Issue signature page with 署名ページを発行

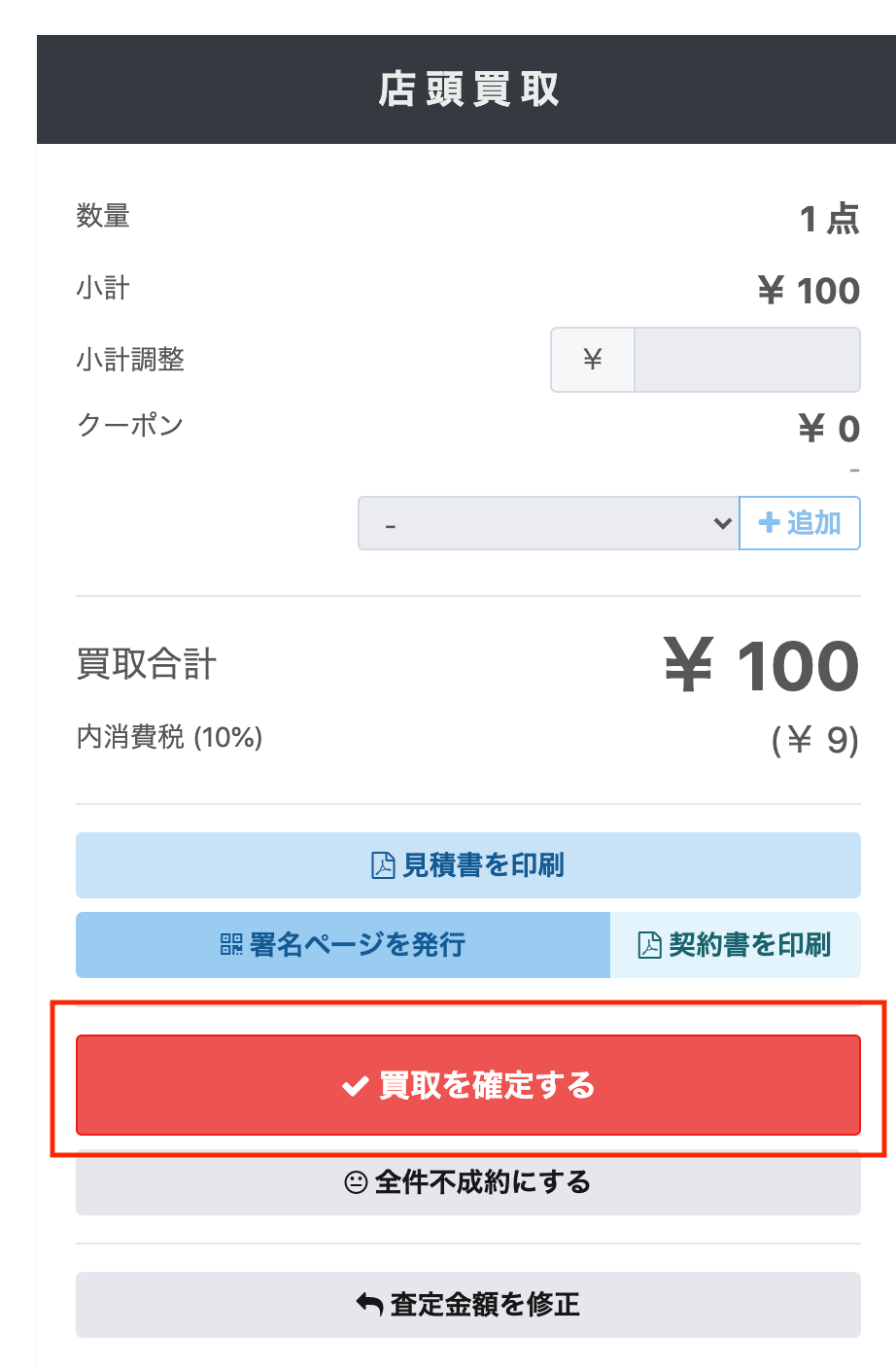(343, 944)
